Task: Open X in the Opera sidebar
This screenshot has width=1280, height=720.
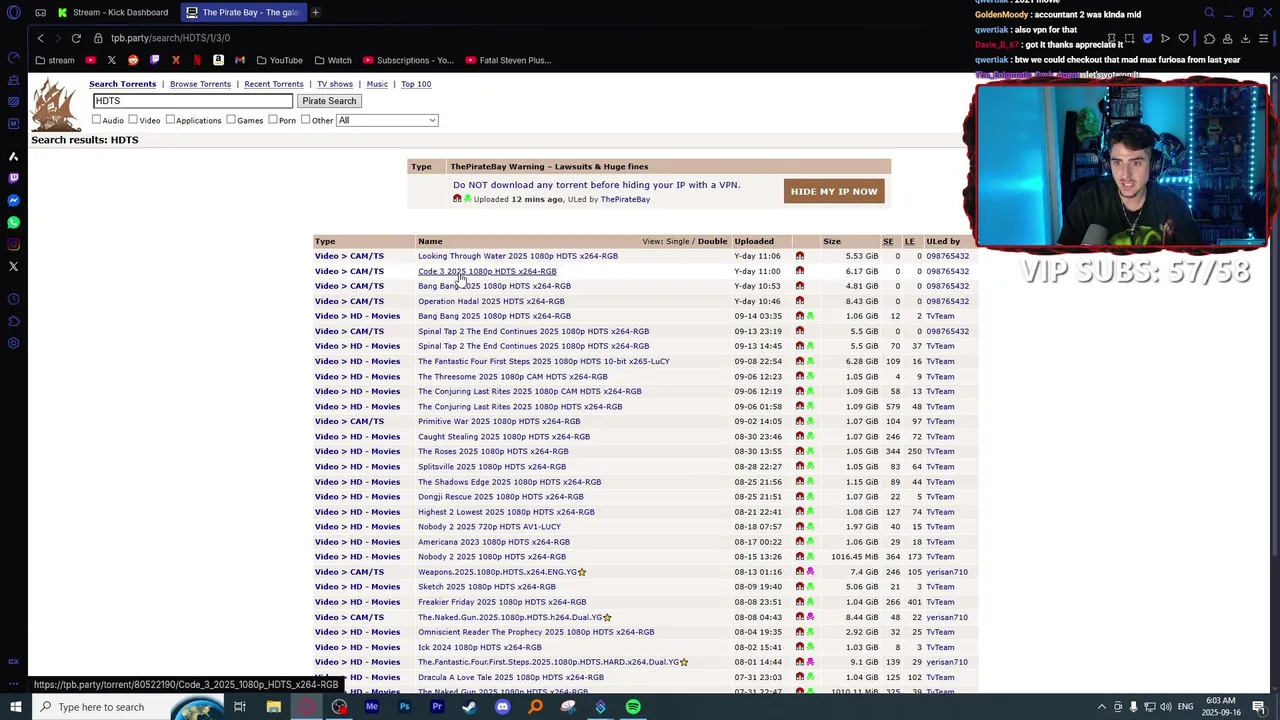Action: [14, 266]
